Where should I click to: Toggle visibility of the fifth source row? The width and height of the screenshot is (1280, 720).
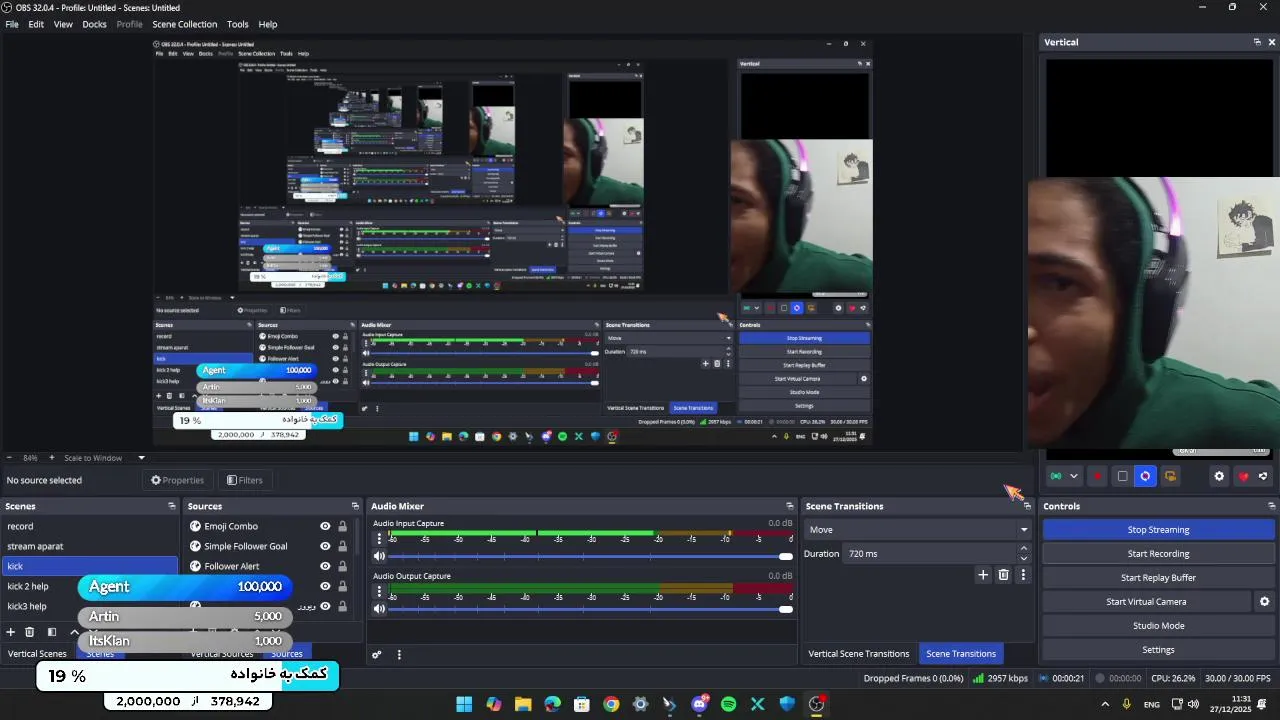pyautogui.click(x=325, y=606)
